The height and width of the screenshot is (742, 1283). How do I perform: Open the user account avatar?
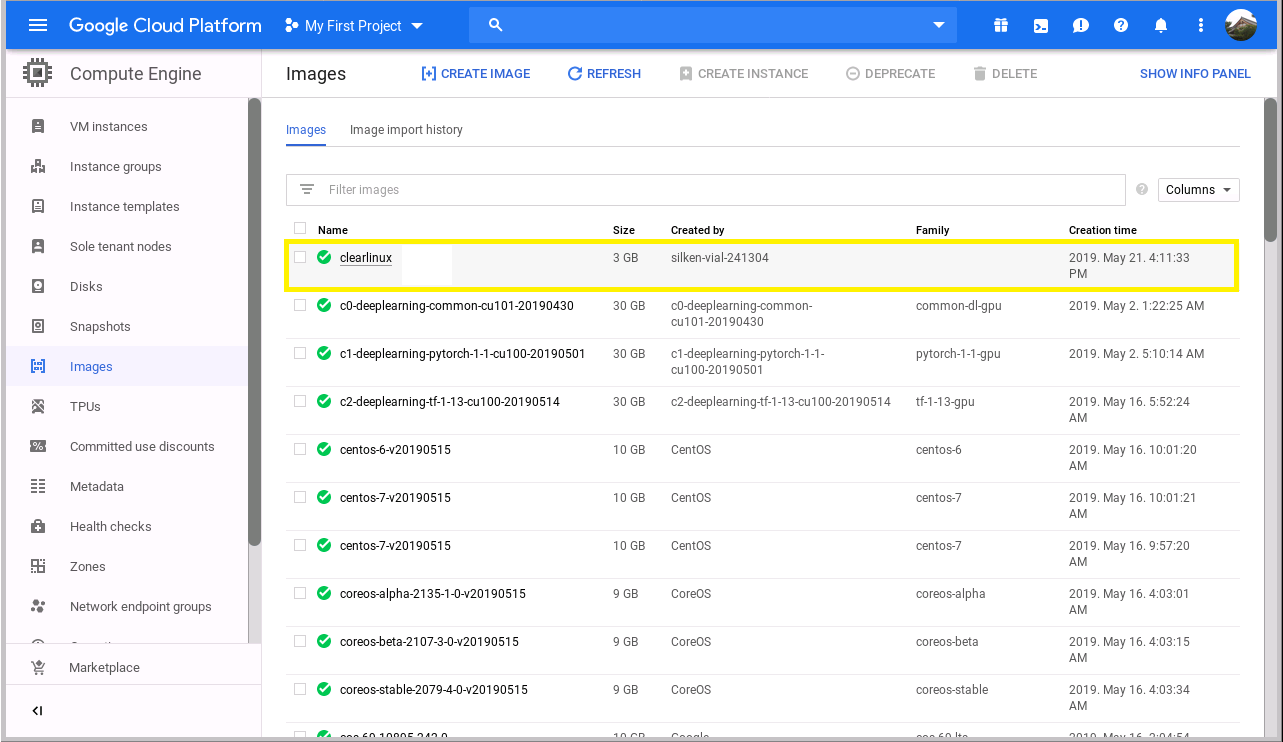point(1241,26)
